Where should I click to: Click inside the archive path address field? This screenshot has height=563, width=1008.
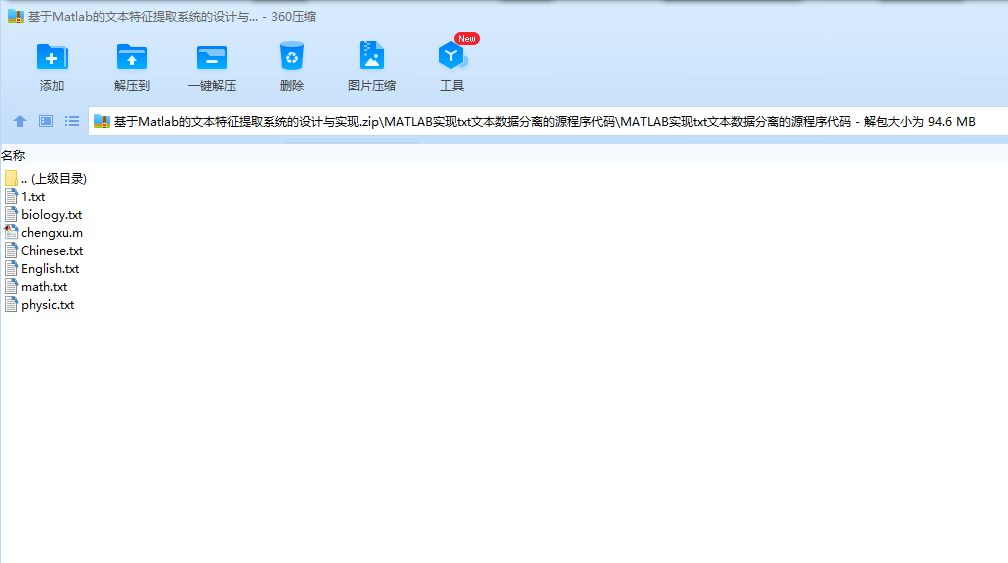548,121
